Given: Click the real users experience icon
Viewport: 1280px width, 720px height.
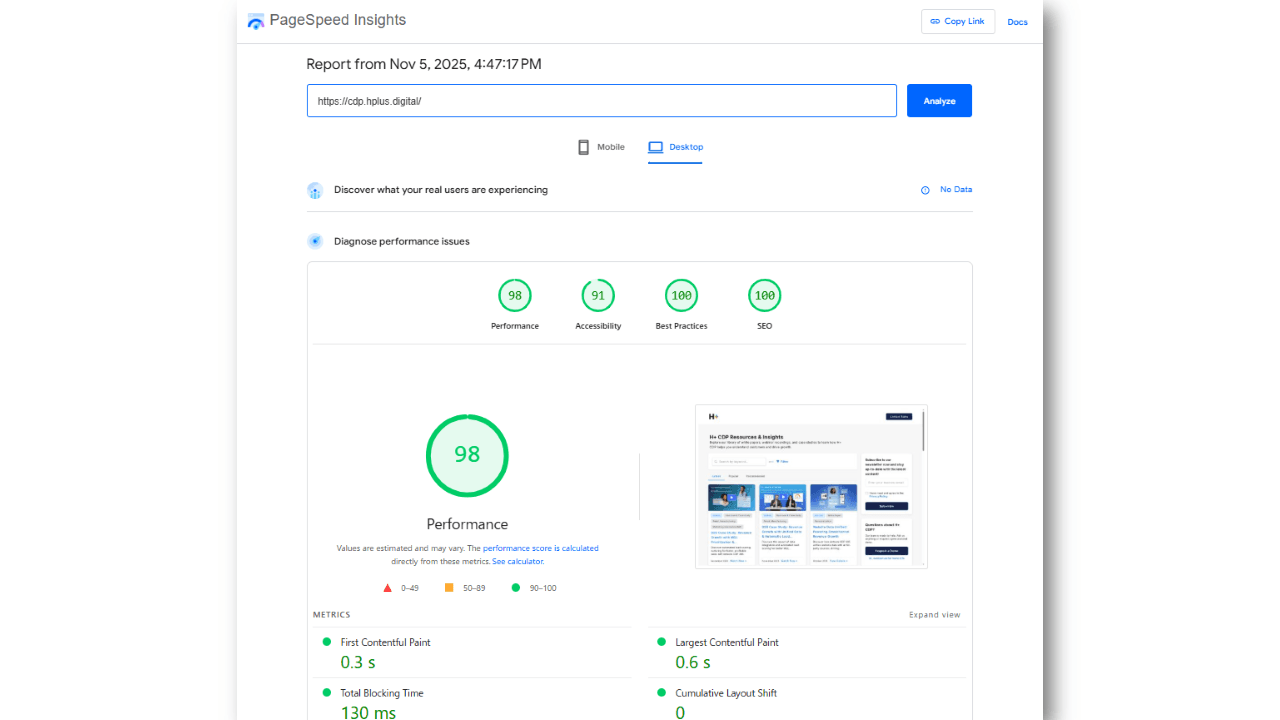Looking at the screenshot, I should 315,190.
